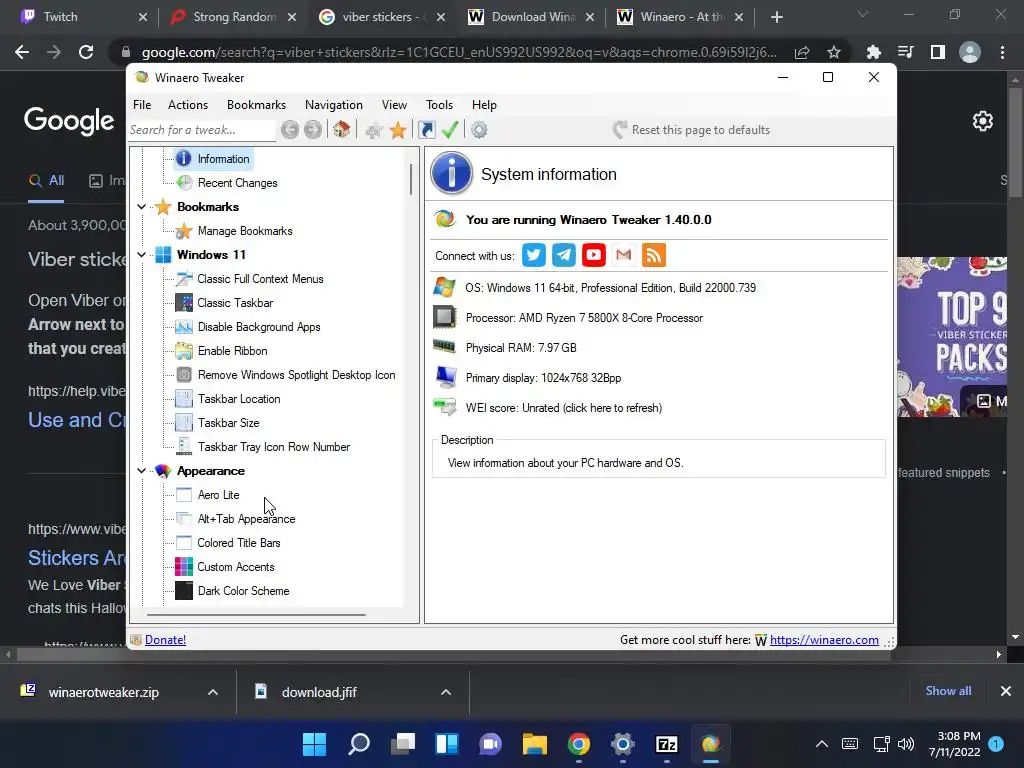Open Chrome side panel icon

pos(937,52)
